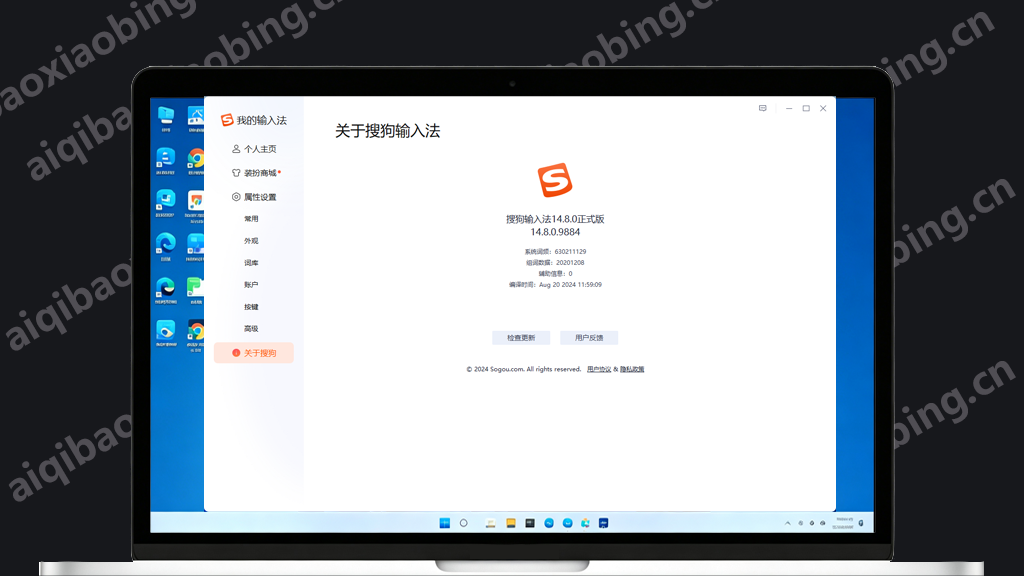Click the circular search icon on the taskbar

coord(464,523)
